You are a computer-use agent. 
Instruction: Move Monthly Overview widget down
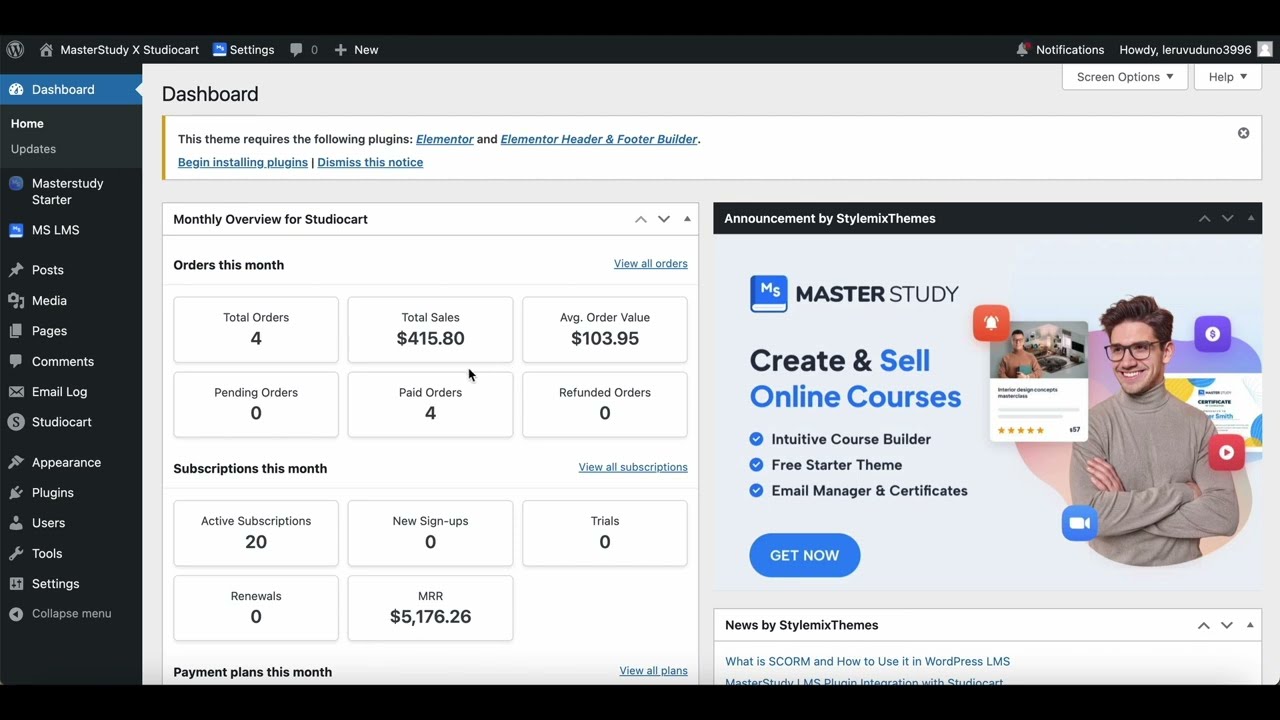(664, 219)
